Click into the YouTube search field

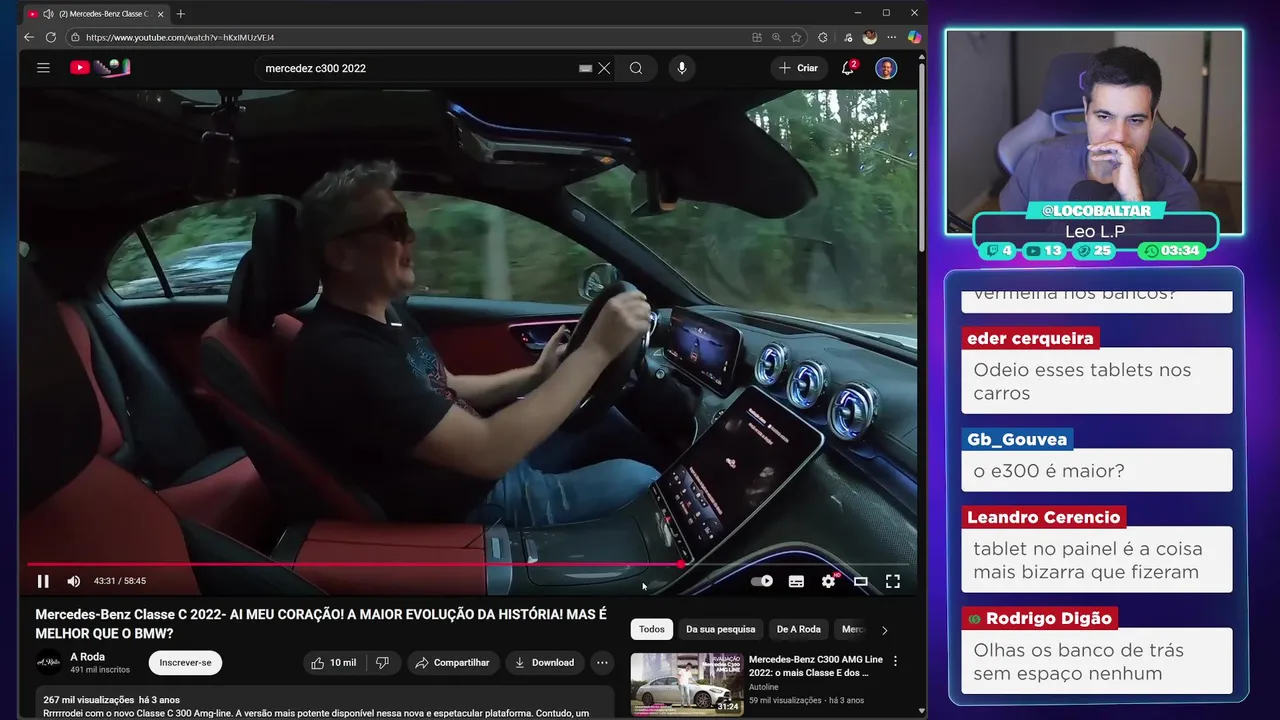[418, 68]
